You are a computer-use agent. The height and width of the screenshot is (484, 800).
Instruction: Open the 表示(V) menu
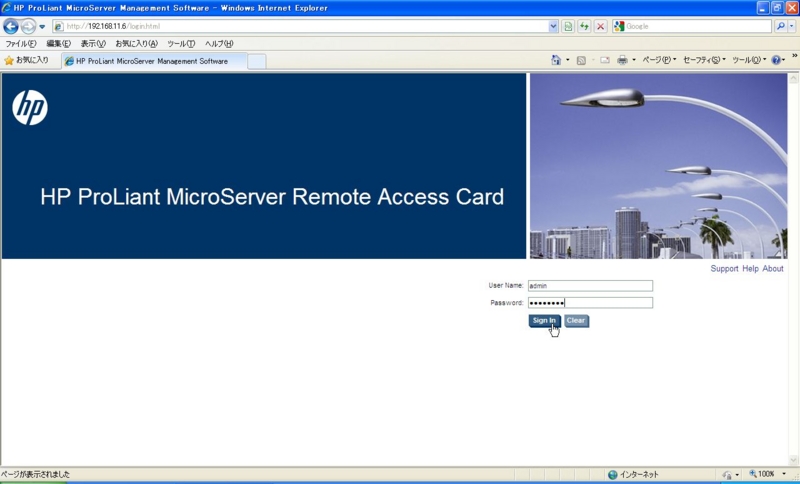pos(93,44)
